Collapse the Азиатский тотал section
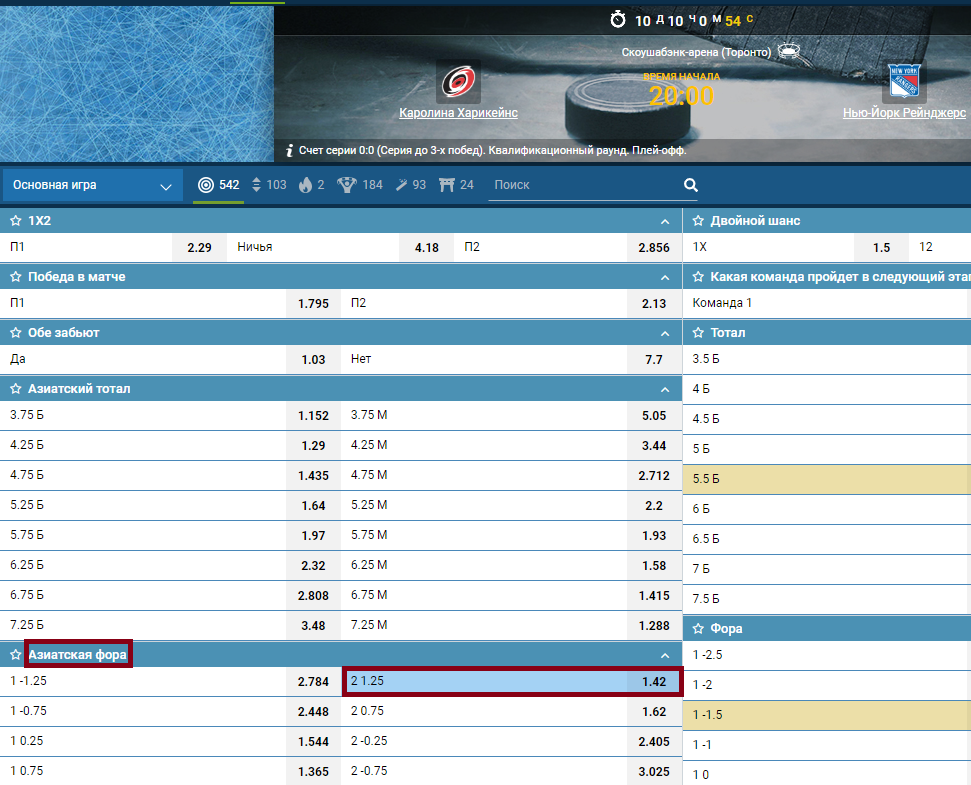 665,389
